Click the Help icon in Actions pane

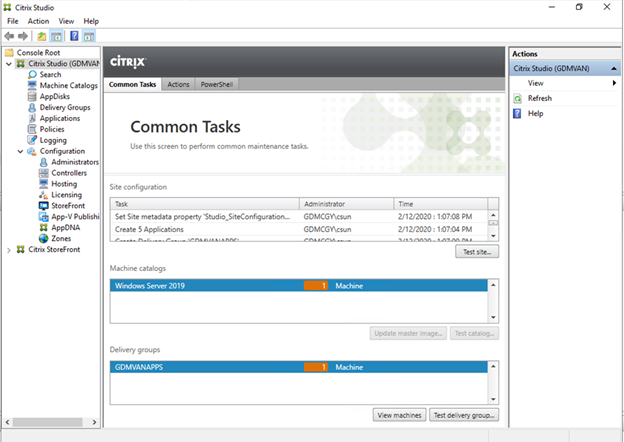(x=517, y=113)
